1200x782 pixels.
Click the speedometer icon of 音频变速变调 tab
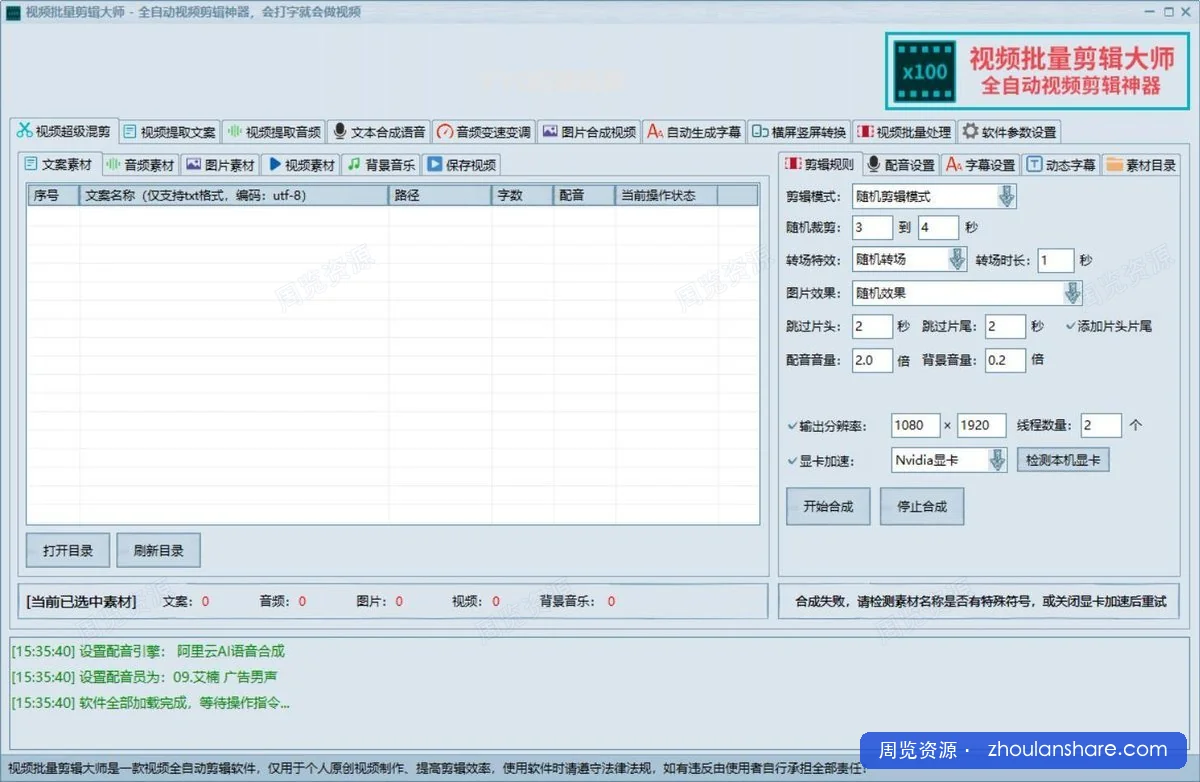point(445,131)
